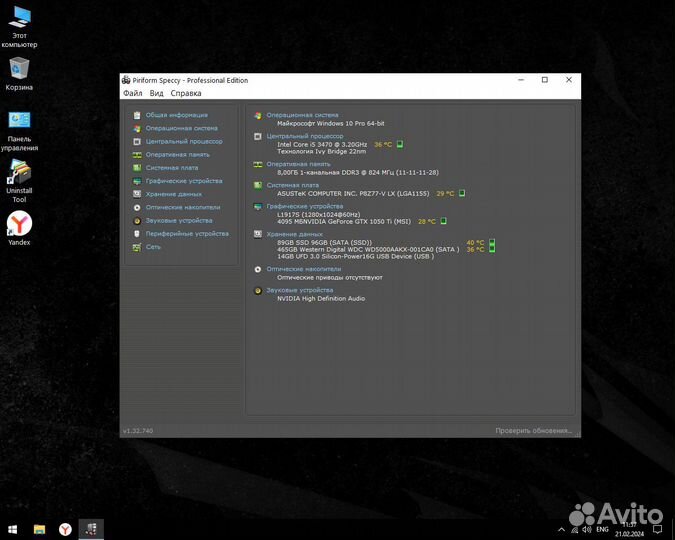Open Операционная система heading in summary
This screenshot has width=675, height=540.
point(302,115)
